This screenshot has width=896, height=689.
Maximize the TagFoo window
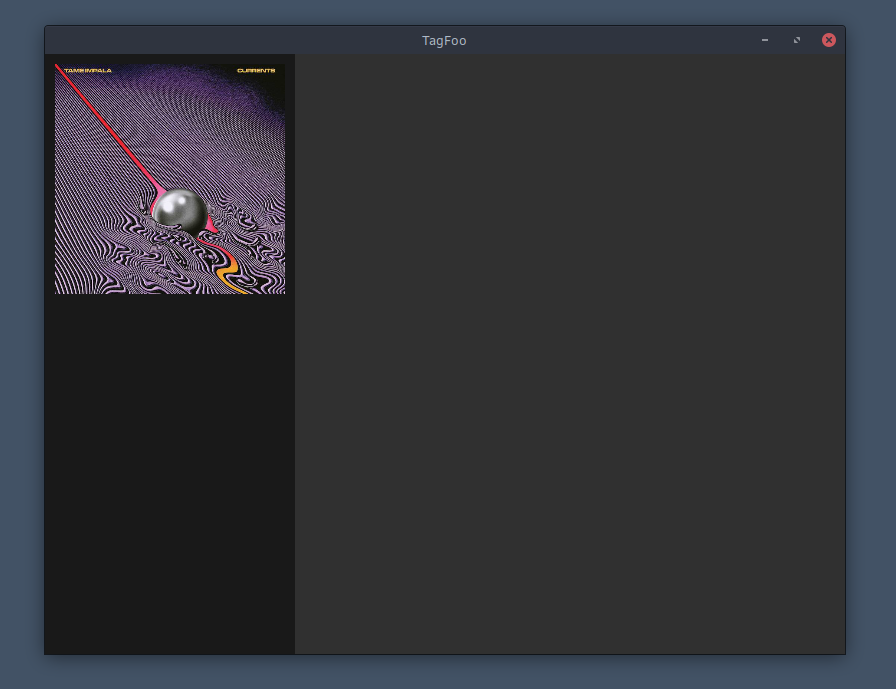pyautogui.click(x=797, y=40)
